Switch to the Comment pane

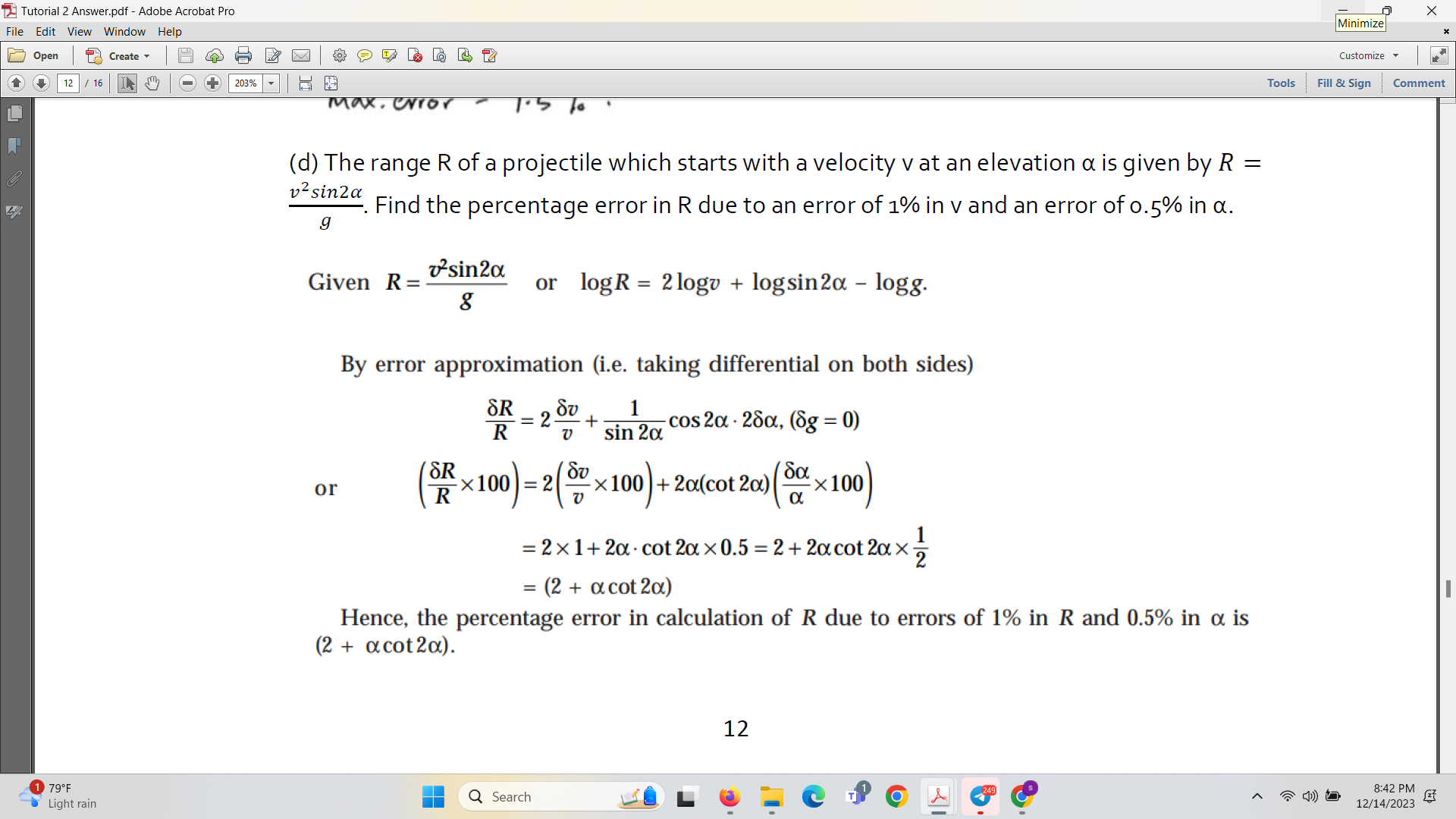[x=1419, y=83]
